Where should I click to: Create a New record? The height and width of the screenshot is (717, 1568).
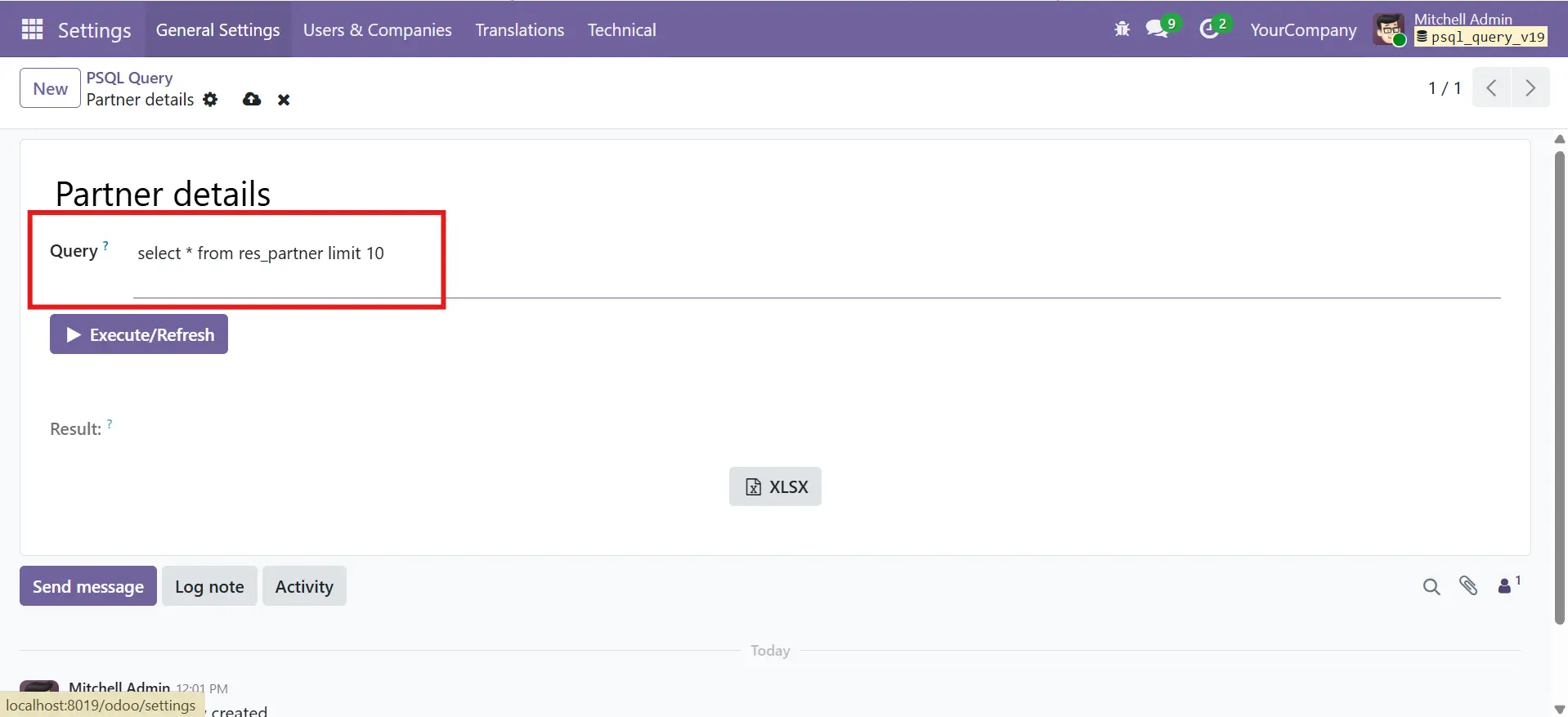click(x=50, y=88)
